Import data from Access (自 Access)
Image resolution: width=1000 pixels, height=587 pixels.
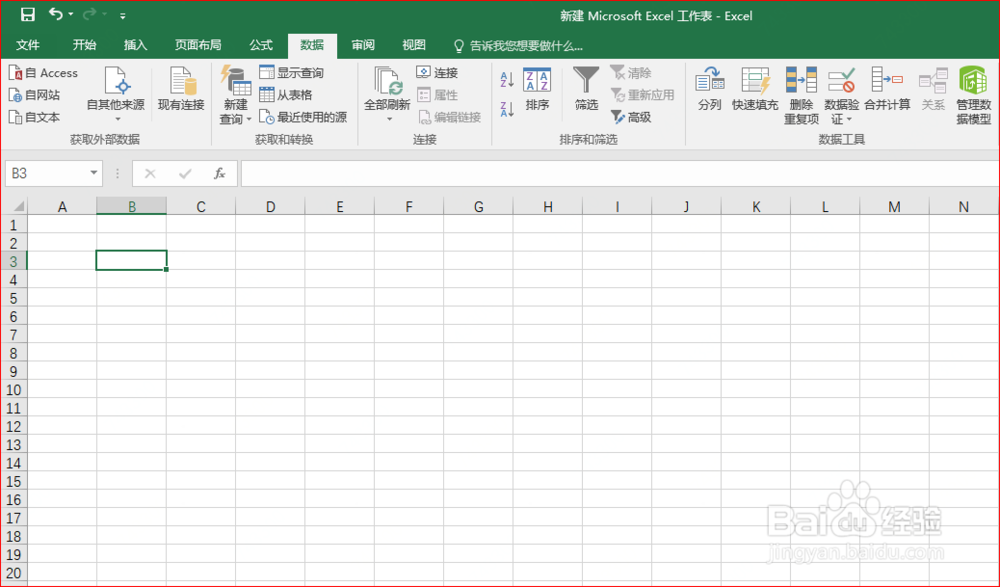(43, 73)
